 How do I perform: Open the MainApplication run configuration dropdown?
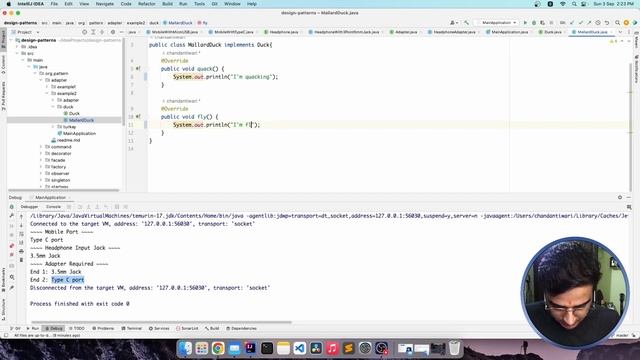click(497, 23)
